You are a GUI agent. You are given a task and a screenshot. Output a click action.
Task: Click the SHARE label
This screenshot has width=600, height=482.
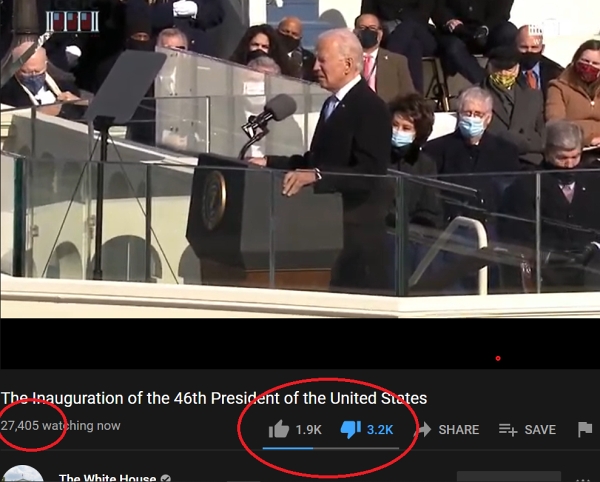[x=459, y=430]
